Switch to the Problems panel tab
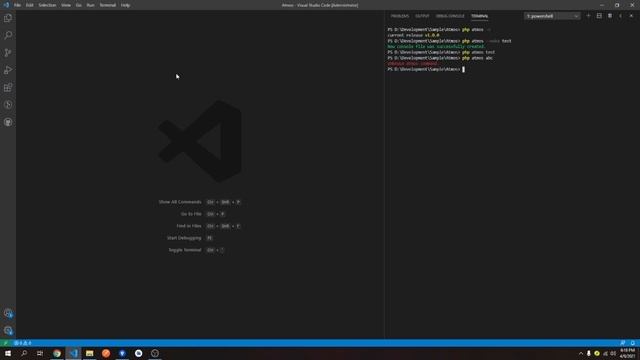640x360 pixels. (x=400, y=16)
